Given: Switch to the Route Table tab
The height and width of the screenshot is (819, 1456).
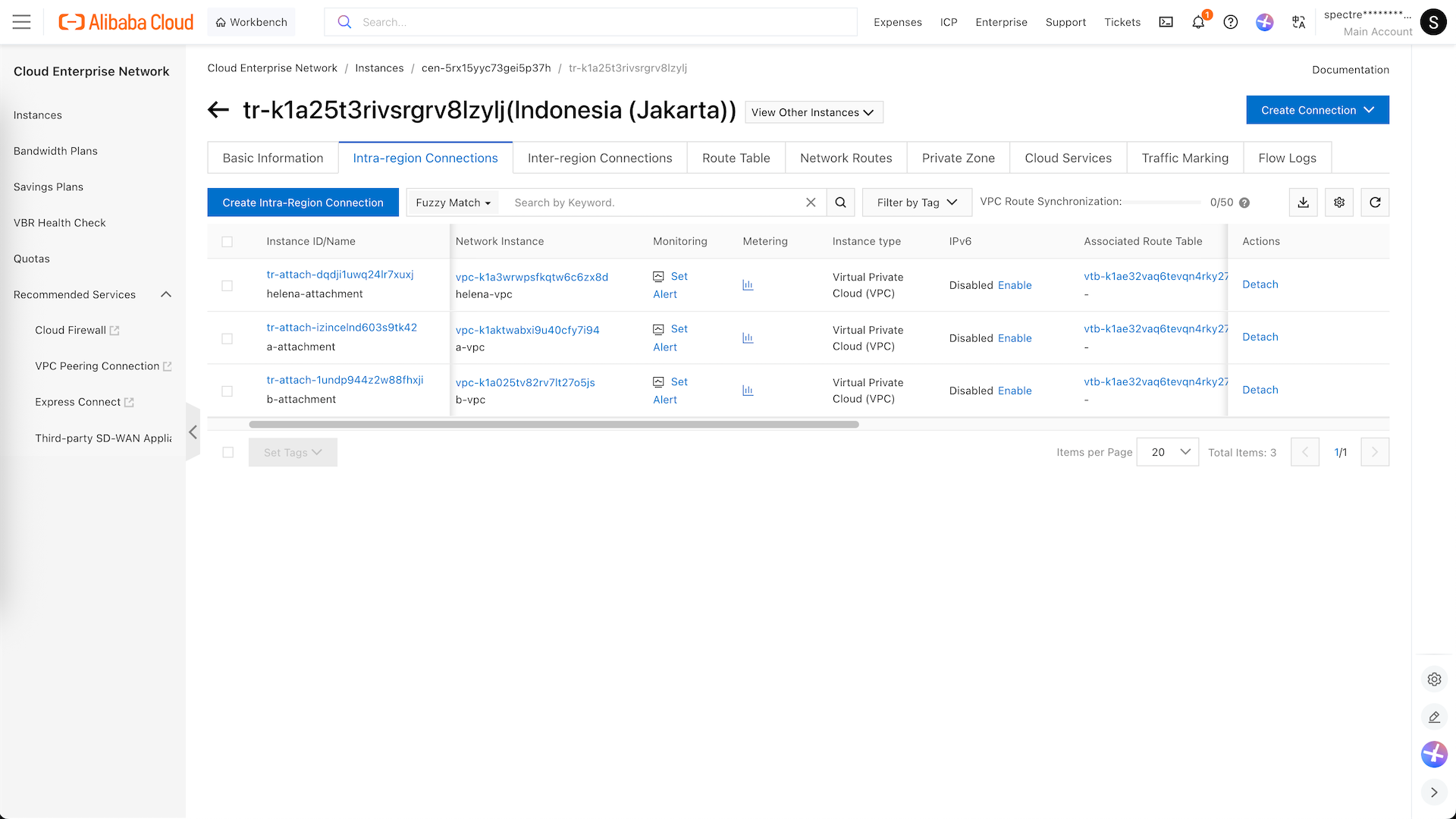Looking at the screenshot, I should coord(736,158).
